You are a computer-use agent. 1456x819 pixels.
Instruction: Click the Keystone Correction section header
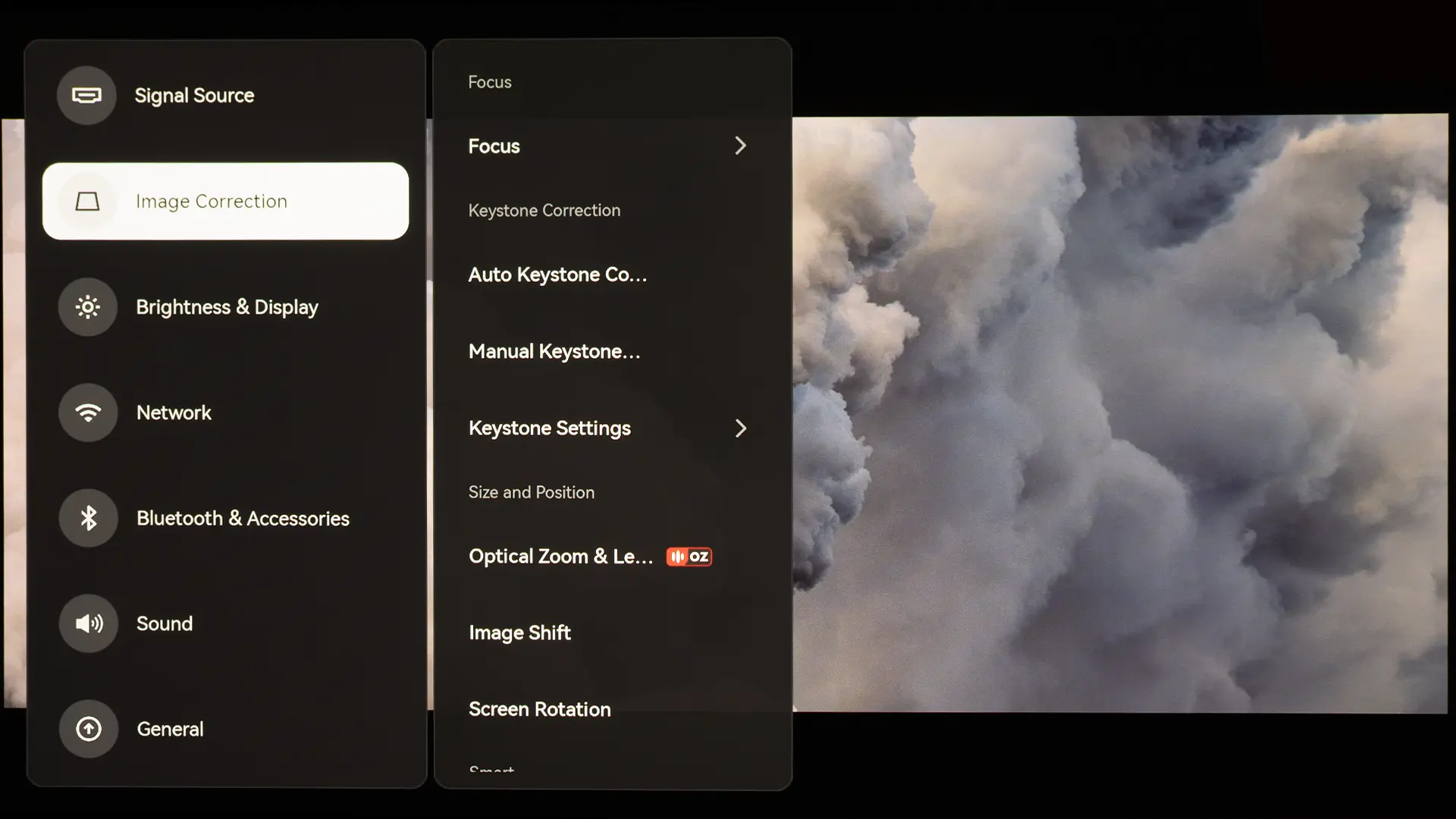click(544, 211)
